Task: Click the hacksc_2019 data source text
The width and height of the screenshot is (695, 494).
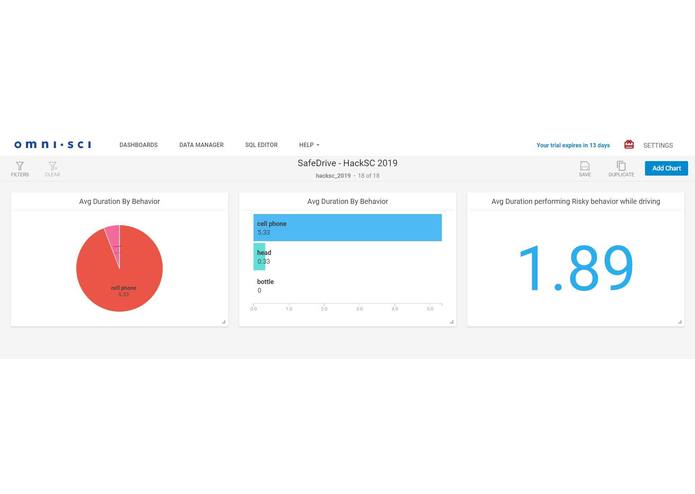Action: (x=333, y=176)
